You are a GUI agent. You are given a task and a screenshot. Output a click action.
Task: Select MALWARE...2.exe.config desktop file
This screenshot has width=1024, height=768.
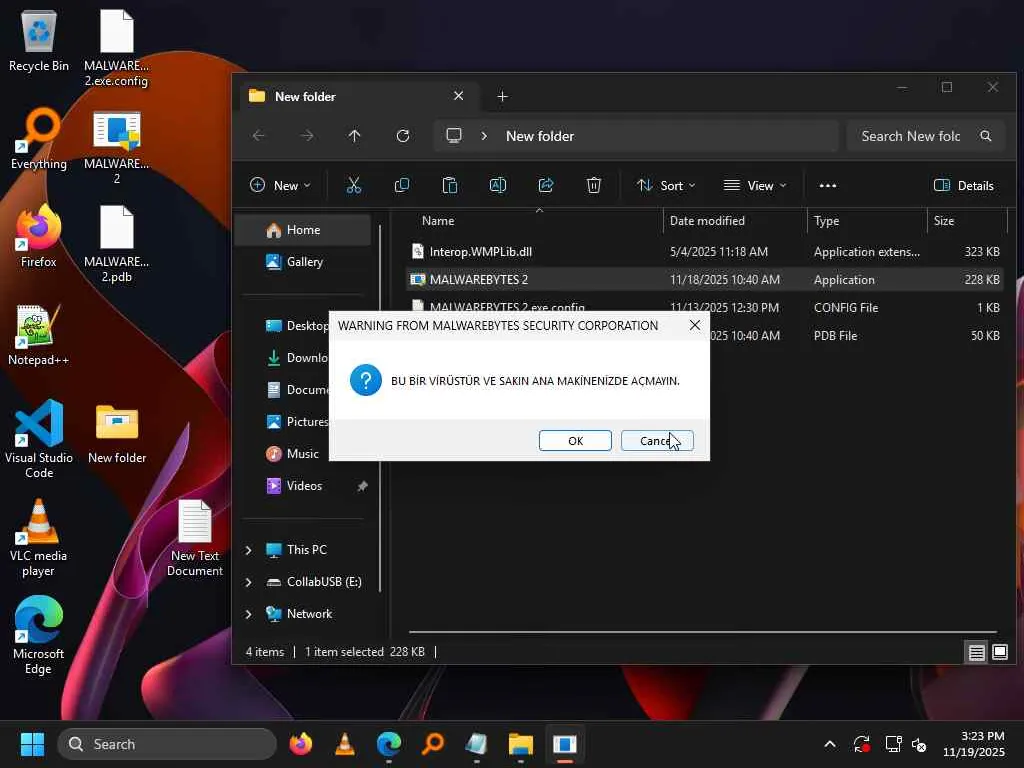click(117, 48)
